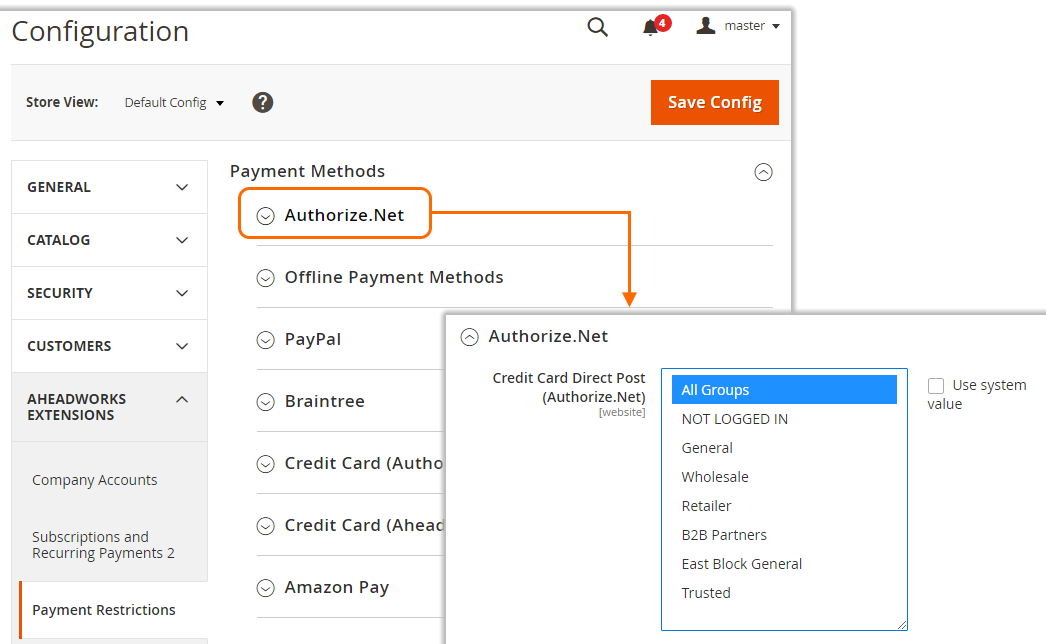The width and height of the screenshot is (1046, 644).
Task: Click the help question mark icon
Action: 262,102
